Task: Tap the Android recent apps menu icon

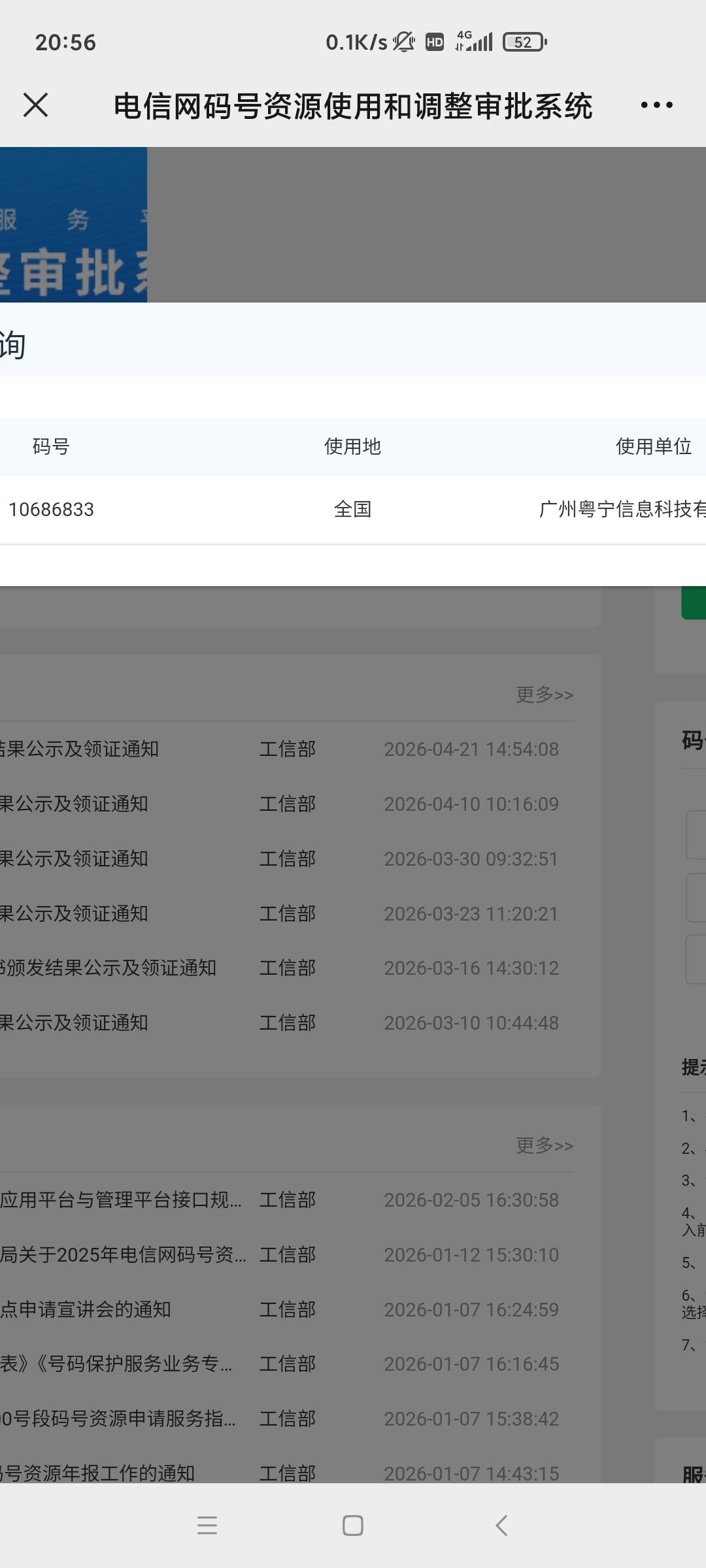Action: 207,1526
